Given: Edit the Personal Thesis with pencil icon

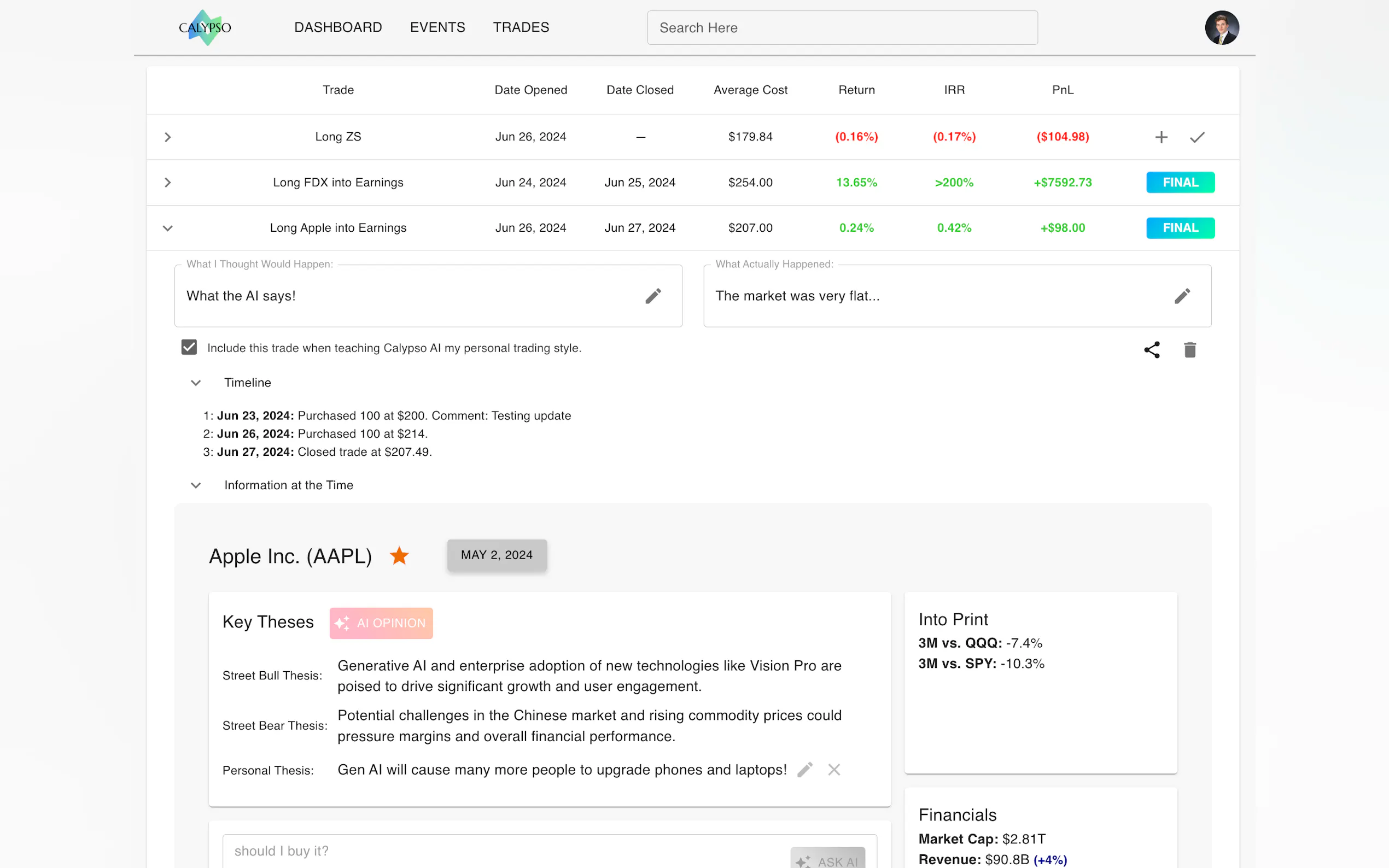Looking at the screenshot, I should tap(804, 769).
